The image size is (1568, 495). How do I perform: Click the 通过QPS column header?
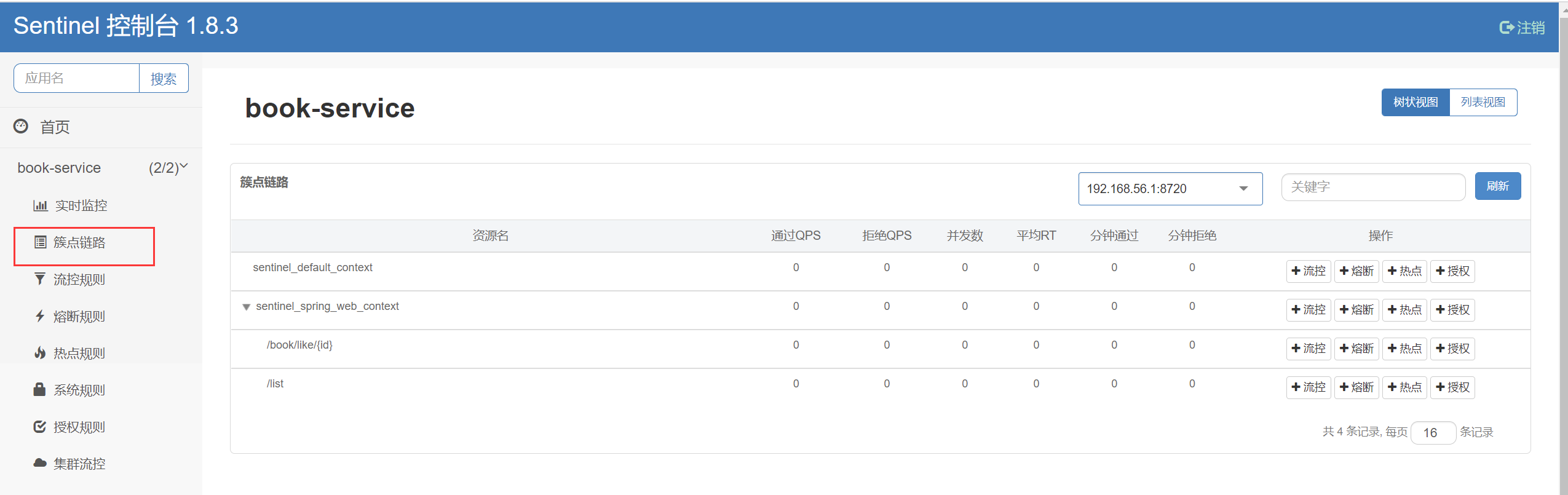796,236
